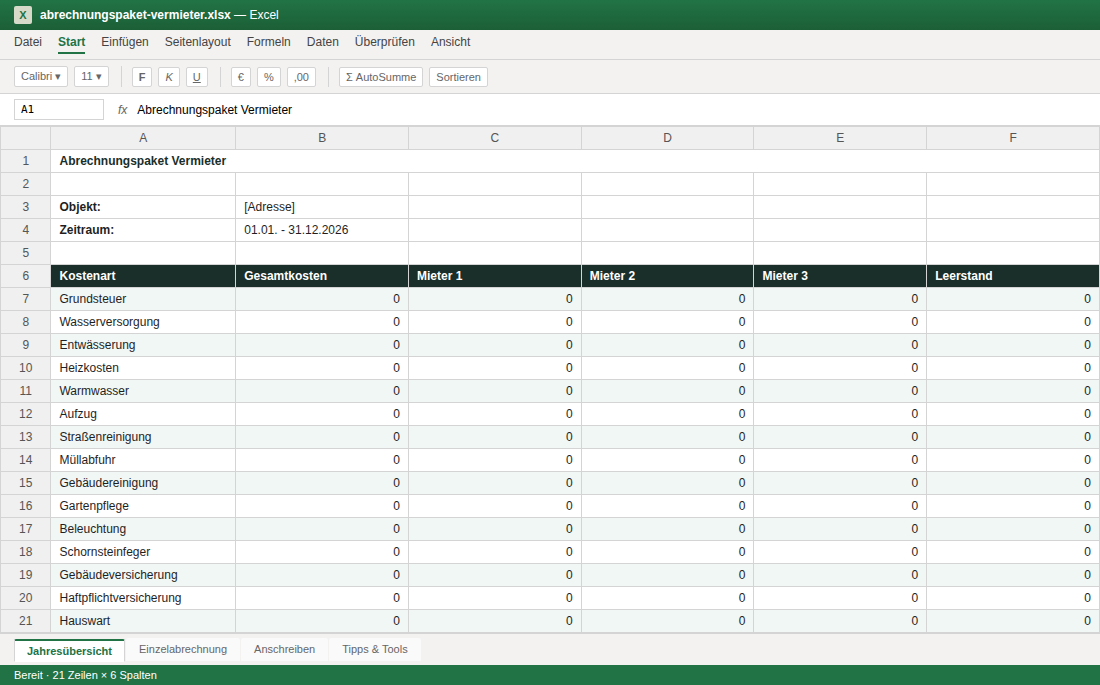Select column A header
The width and height of the screenshot is (1100, 685).
click(x=143, y=138)
